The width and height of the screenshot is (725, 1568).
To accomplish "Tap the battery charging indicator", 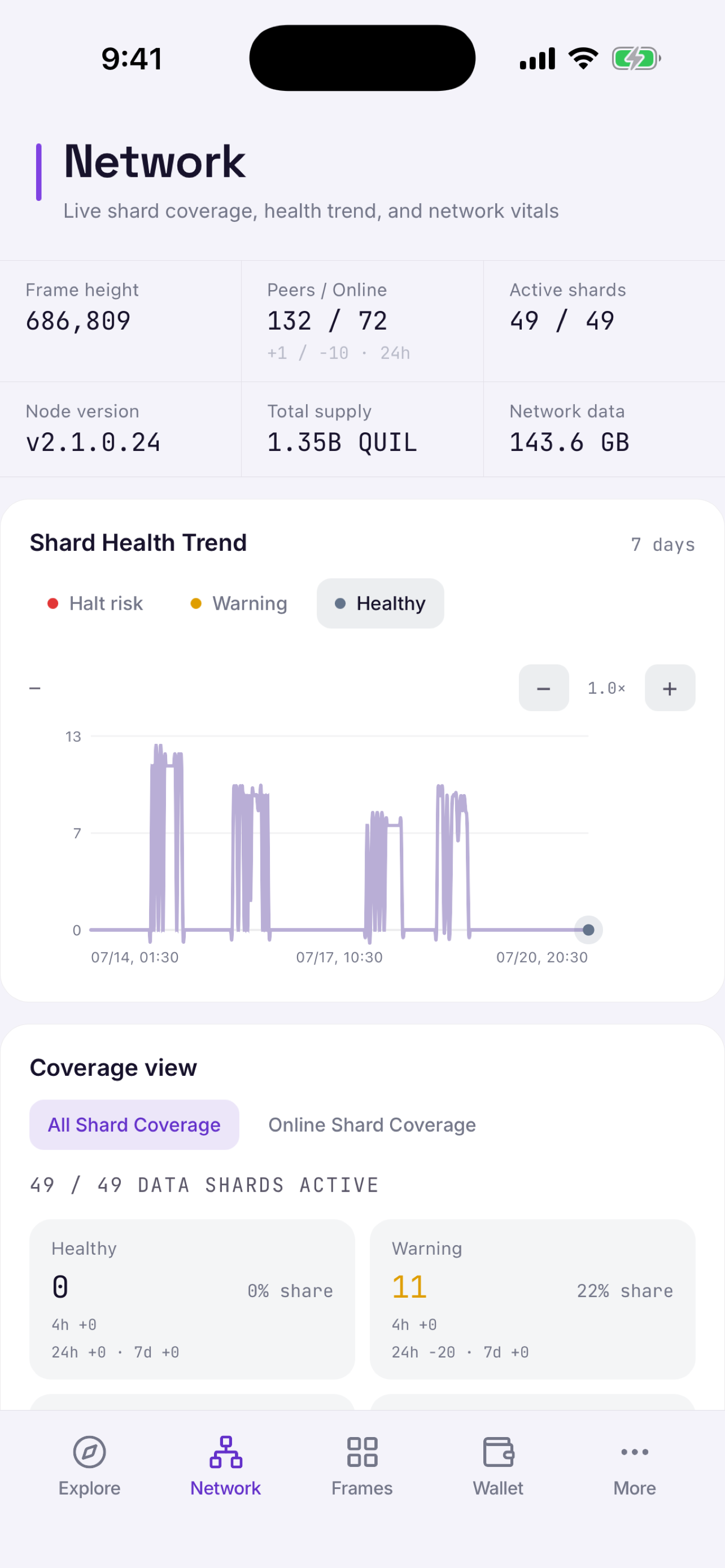I will click(x=636, y=59).
